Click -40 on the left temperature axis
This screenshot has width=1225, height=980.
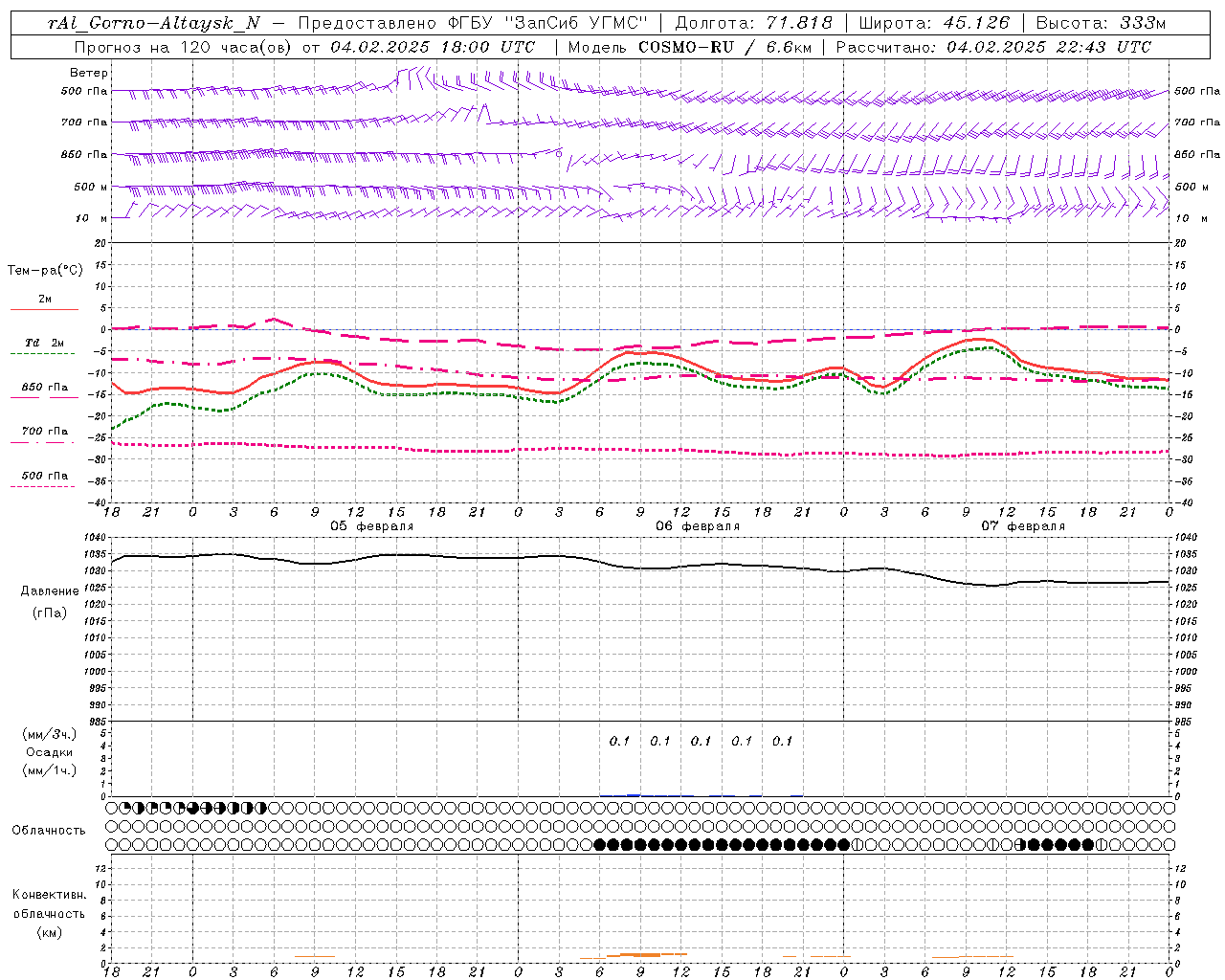click(99, 502)
